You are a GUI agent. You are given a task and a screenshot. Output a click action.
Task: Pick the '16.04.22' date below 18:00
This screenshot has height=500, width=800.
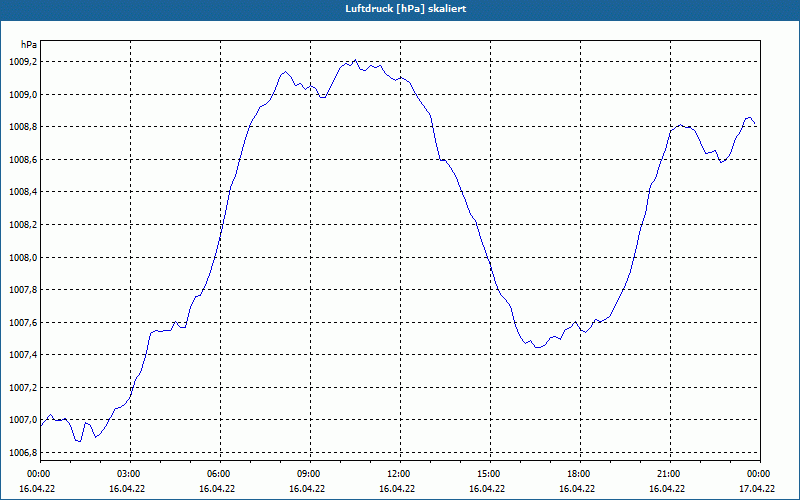[x=577, y=488]
